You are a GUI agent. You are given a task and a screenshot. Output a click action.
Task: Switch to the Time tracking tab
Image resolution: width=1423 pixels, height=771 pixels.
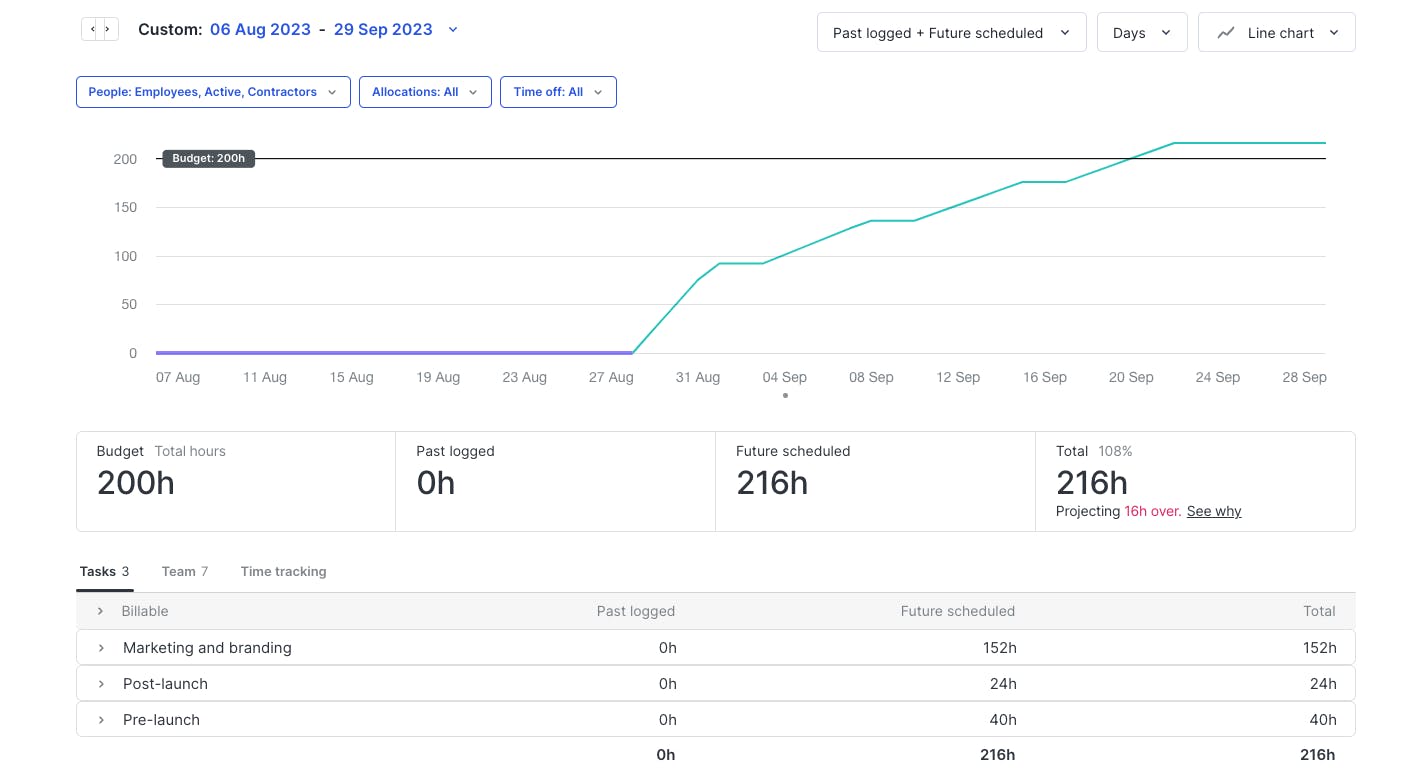point(283,572)
